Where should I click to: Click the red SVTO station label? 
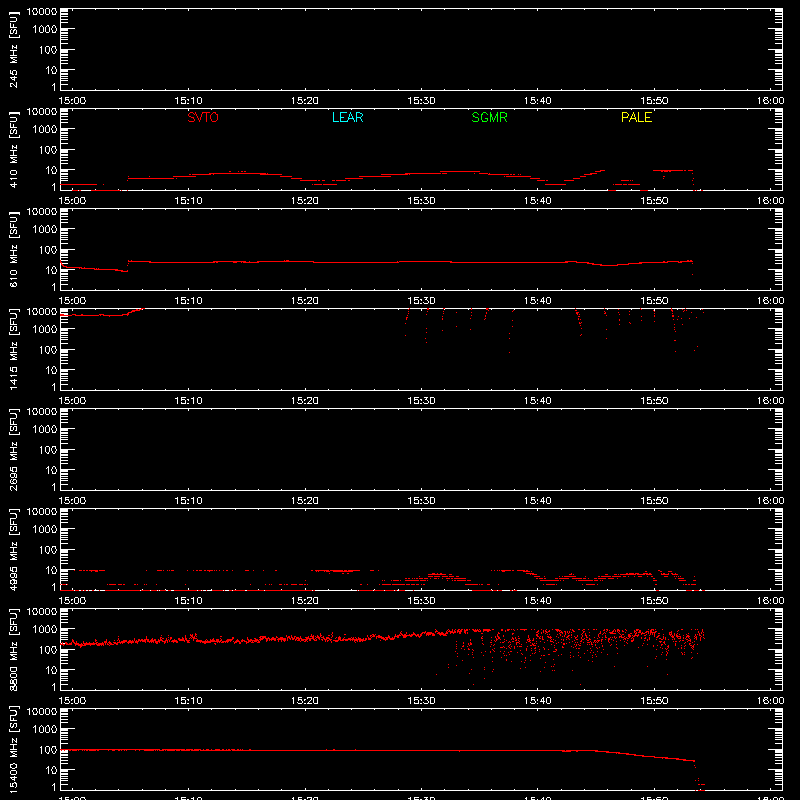[x=203, y=117]
